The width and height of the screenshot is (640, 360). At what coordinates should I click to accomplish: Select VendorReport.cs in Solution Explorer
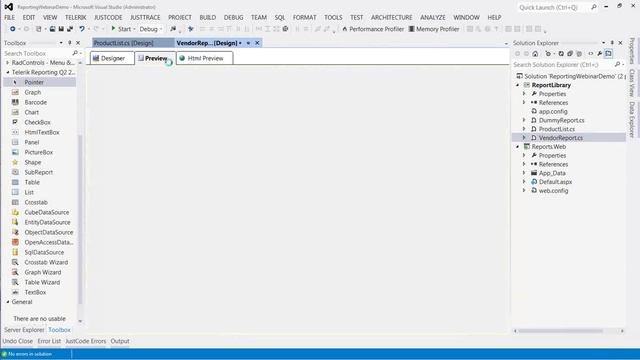click(x=560, y=138)
